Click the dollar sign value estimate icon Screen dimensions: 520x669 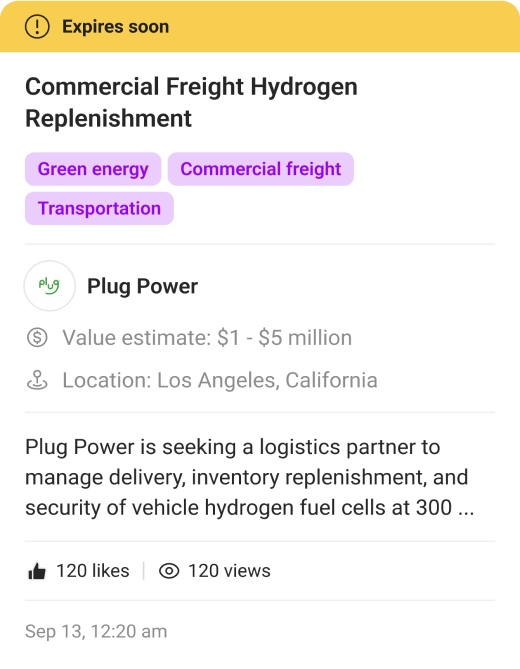tap(37, 337)
